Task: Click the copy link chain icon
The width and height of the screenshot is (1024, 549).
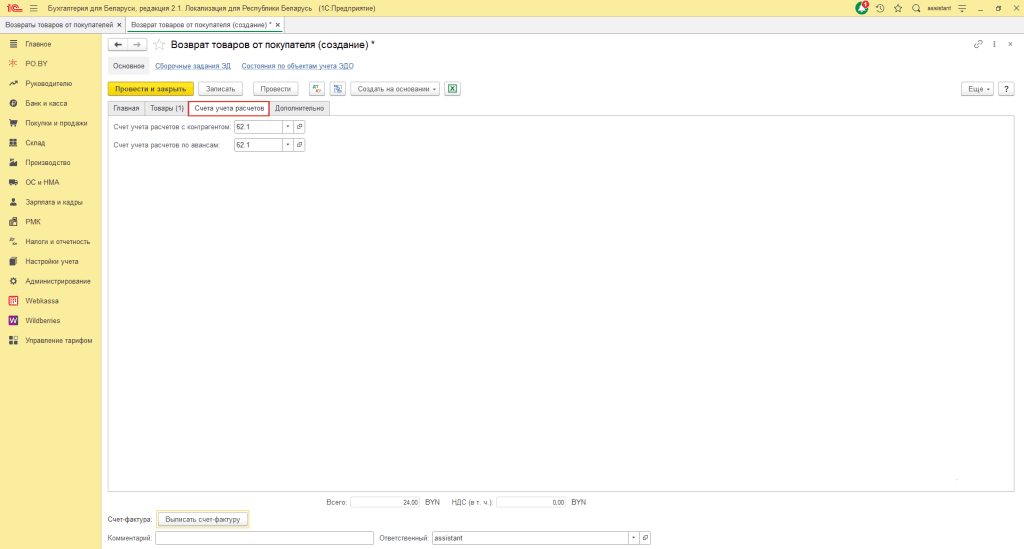Action: 977,45
